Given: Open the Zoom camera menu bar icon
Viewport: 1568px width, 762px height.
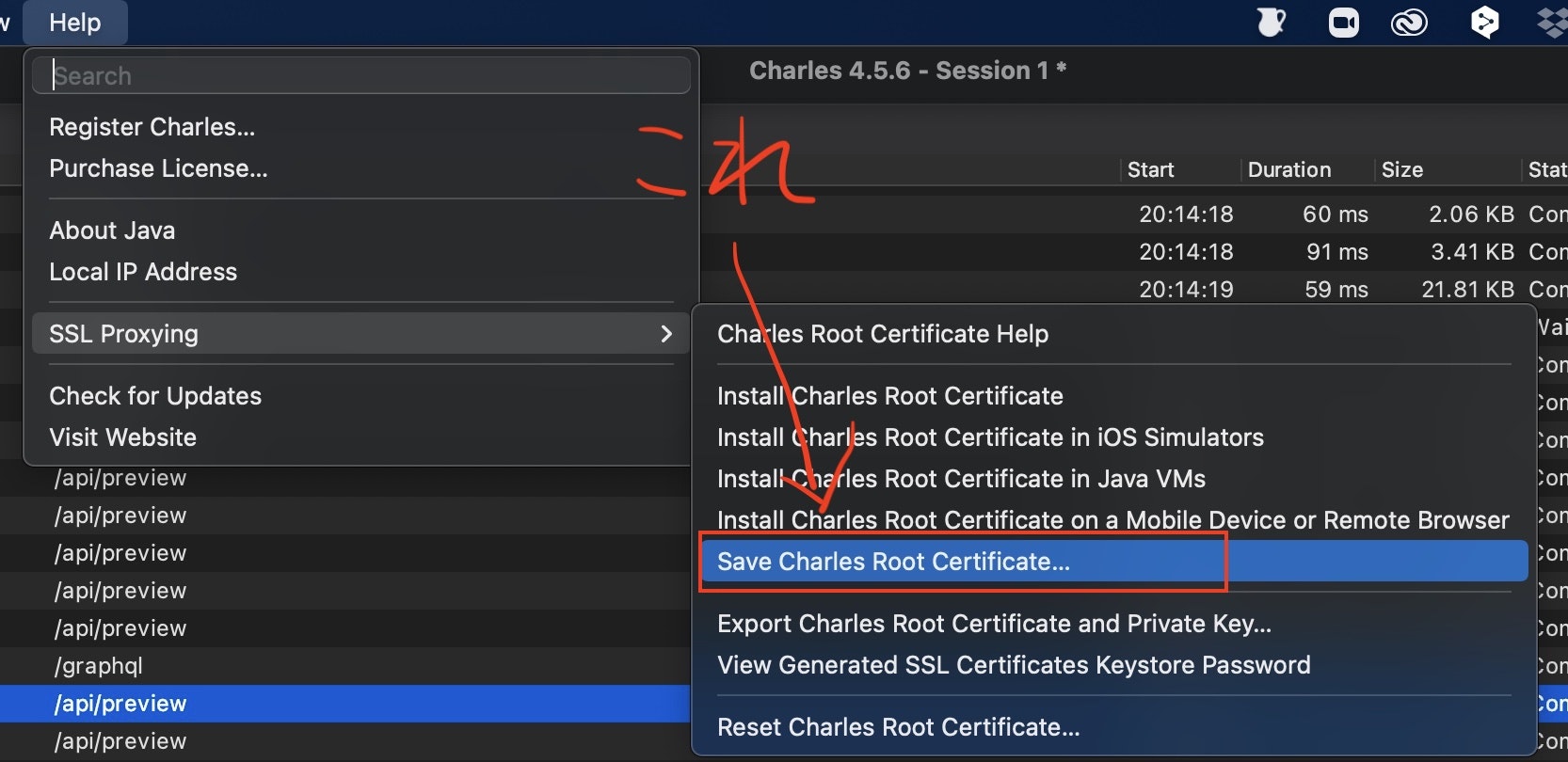Looking at the screenshot, I should click(1344, 23).
